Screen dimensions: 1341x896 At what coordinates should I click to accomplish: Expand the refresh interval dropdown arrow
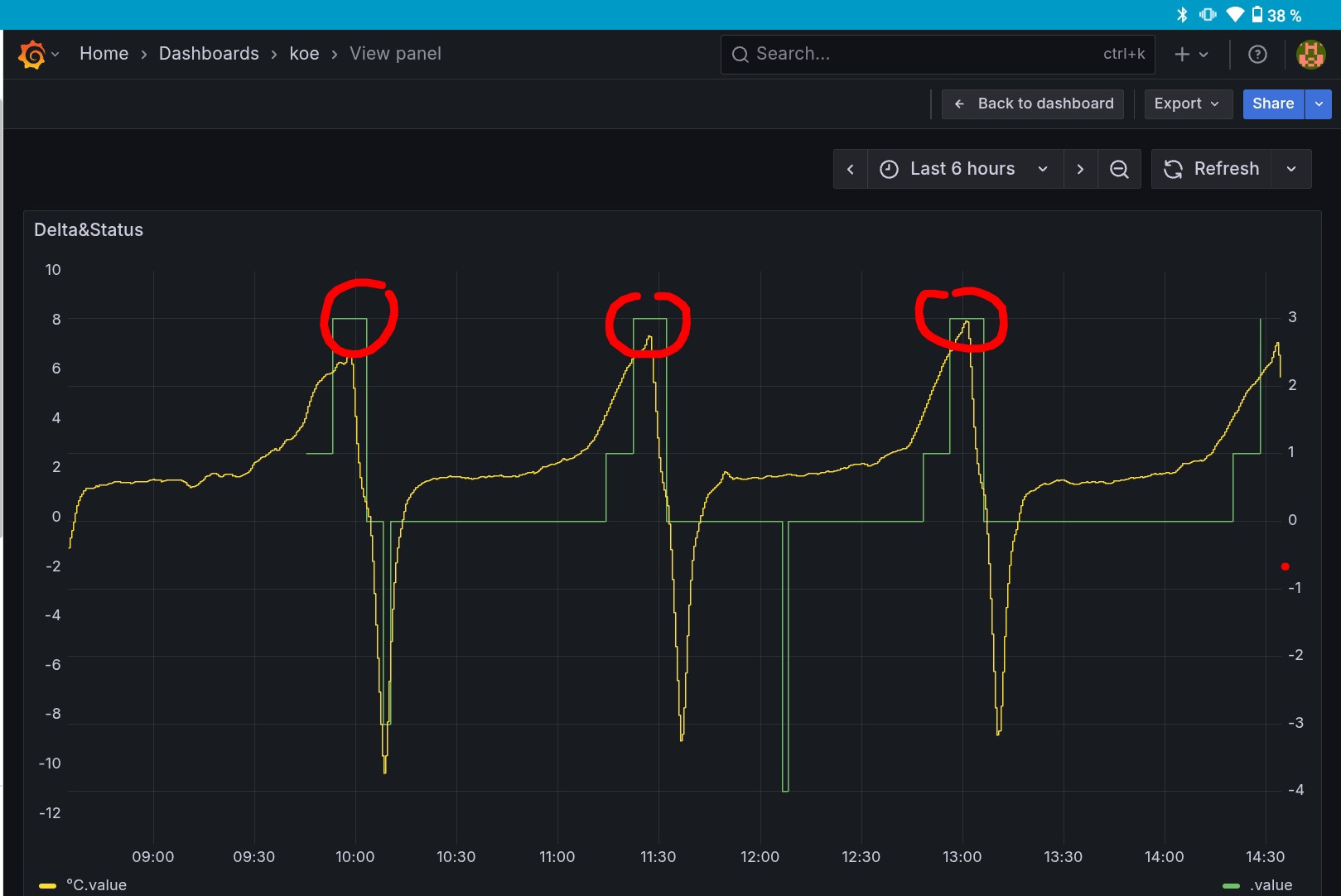[1291, 169]
